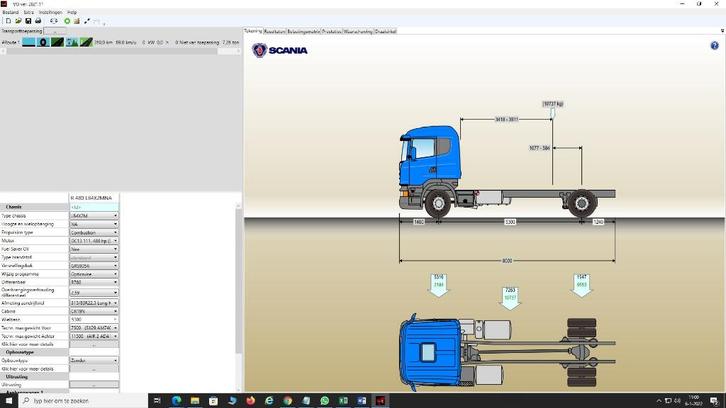Viewport: 726px width, 408px height.
Task: Click the Uitrusting details button
Action: pos(93,385)
